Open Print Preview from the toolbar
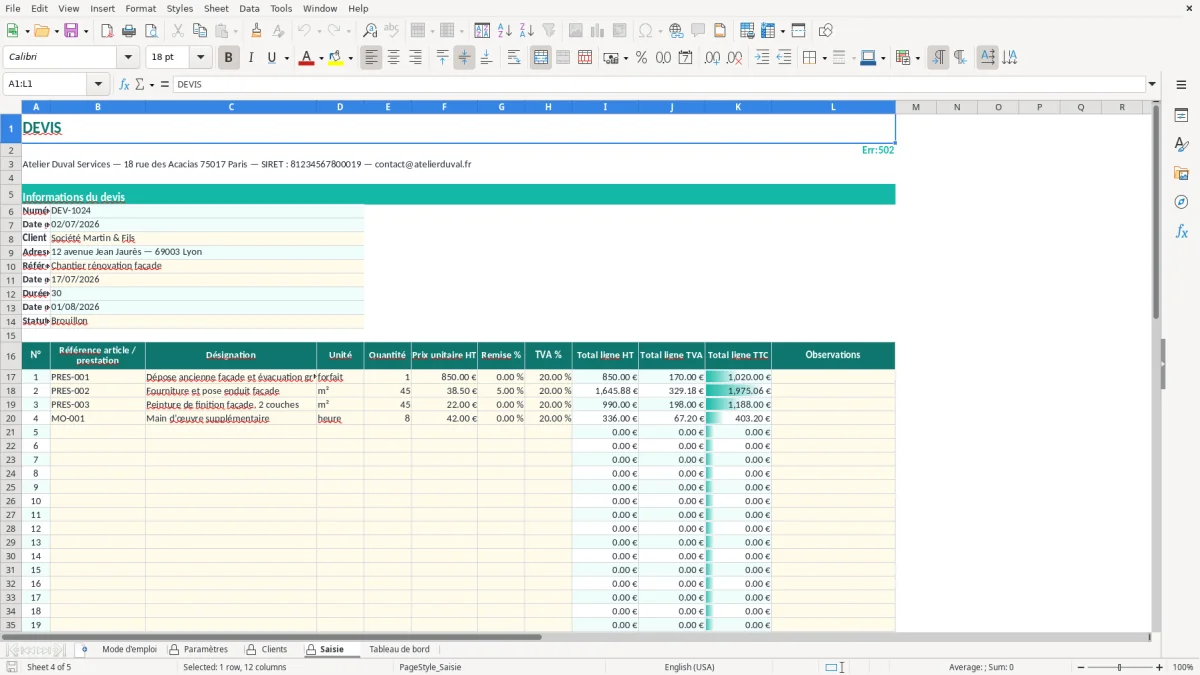 click(151, 31)
